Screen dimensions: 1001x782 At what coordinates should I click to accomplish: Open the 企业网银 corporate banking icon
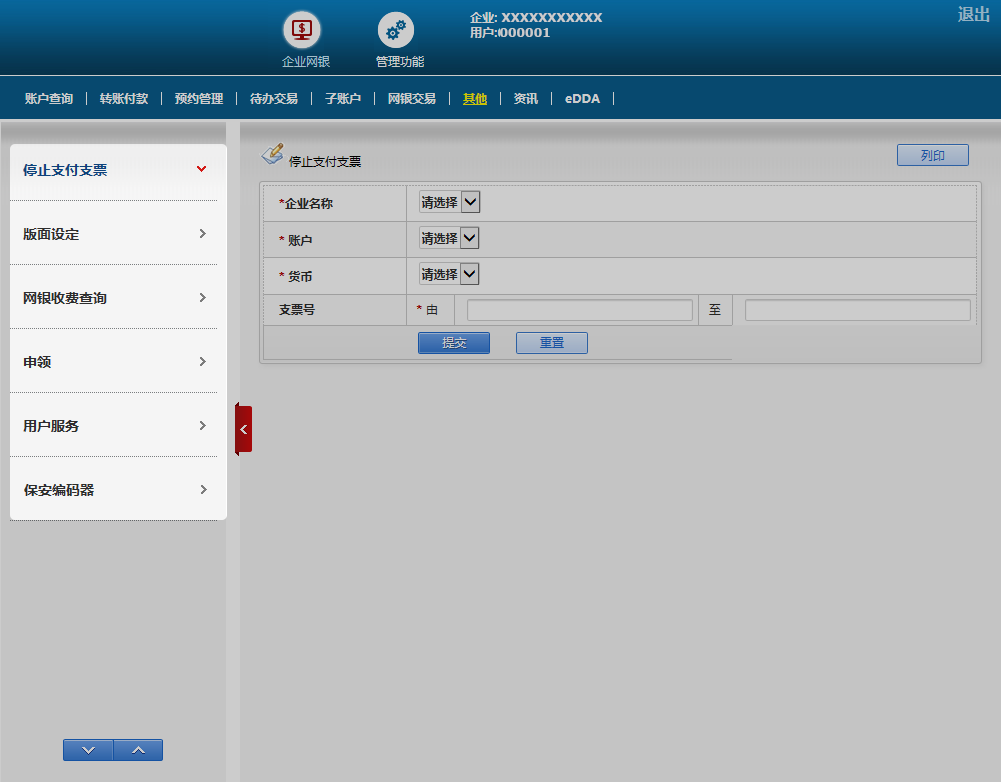tap(301, 30)
